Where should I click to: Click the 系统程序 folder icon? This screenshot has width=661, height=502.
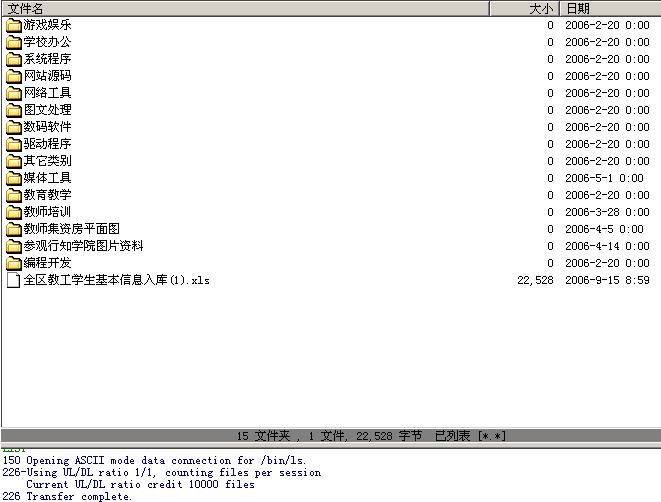coord(13,59)
